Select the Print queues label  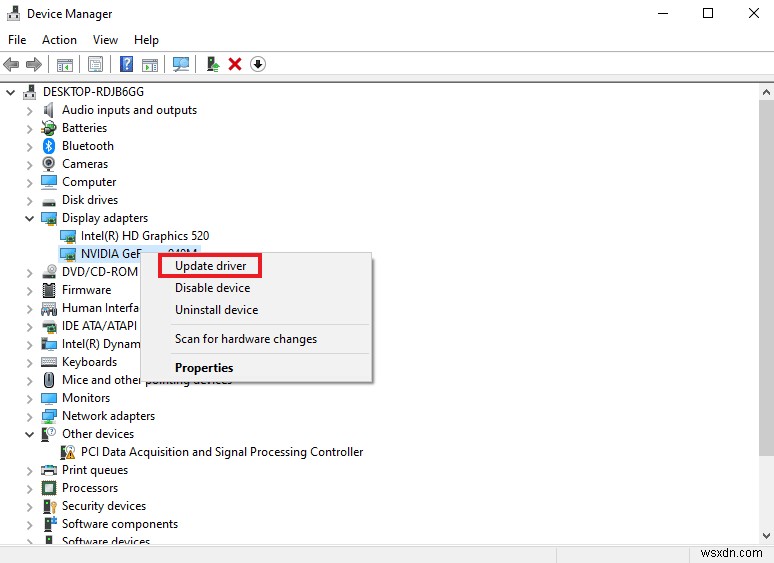(x=95, y=470)
